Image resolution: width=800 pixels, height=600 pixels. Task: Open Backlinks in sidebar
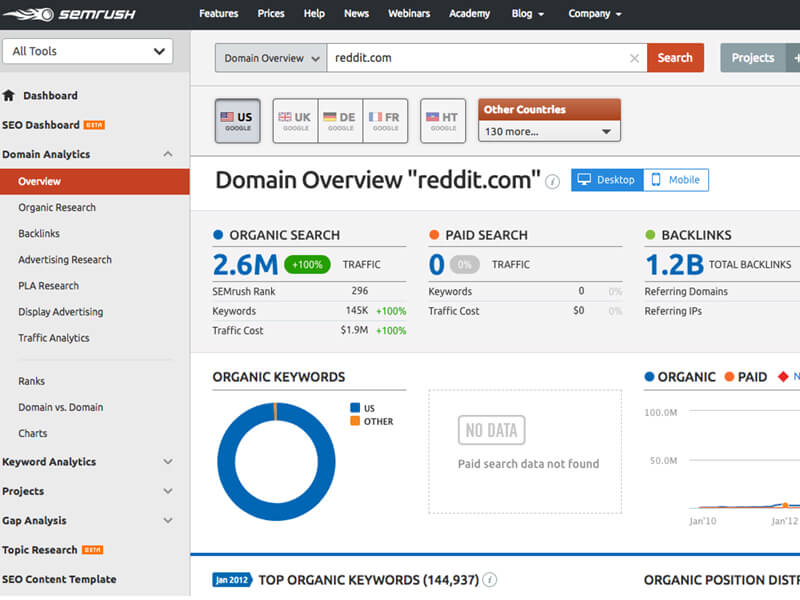(39, 234)
